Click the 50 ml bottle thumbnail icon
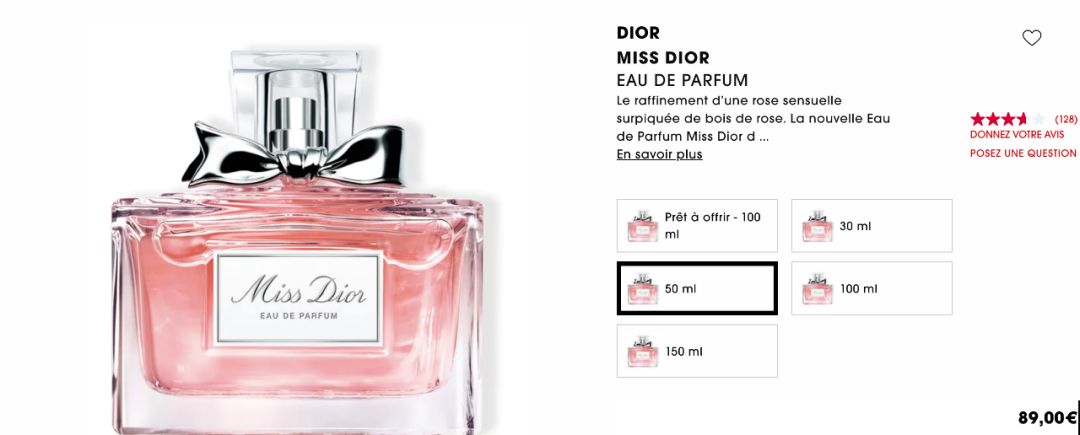 click(643, 288)
